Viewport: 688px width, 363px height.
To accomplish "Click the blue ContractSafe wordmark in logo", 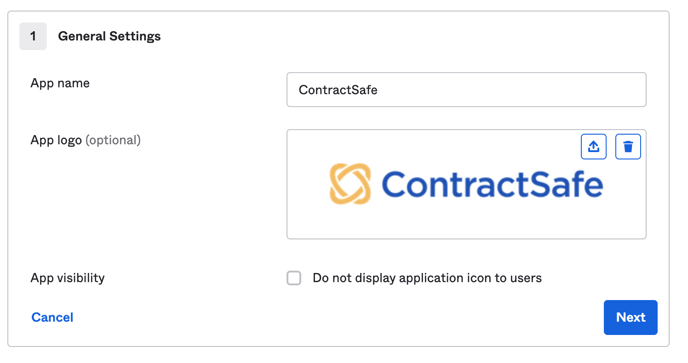I will pyautogui.click(x=492, y=184).
